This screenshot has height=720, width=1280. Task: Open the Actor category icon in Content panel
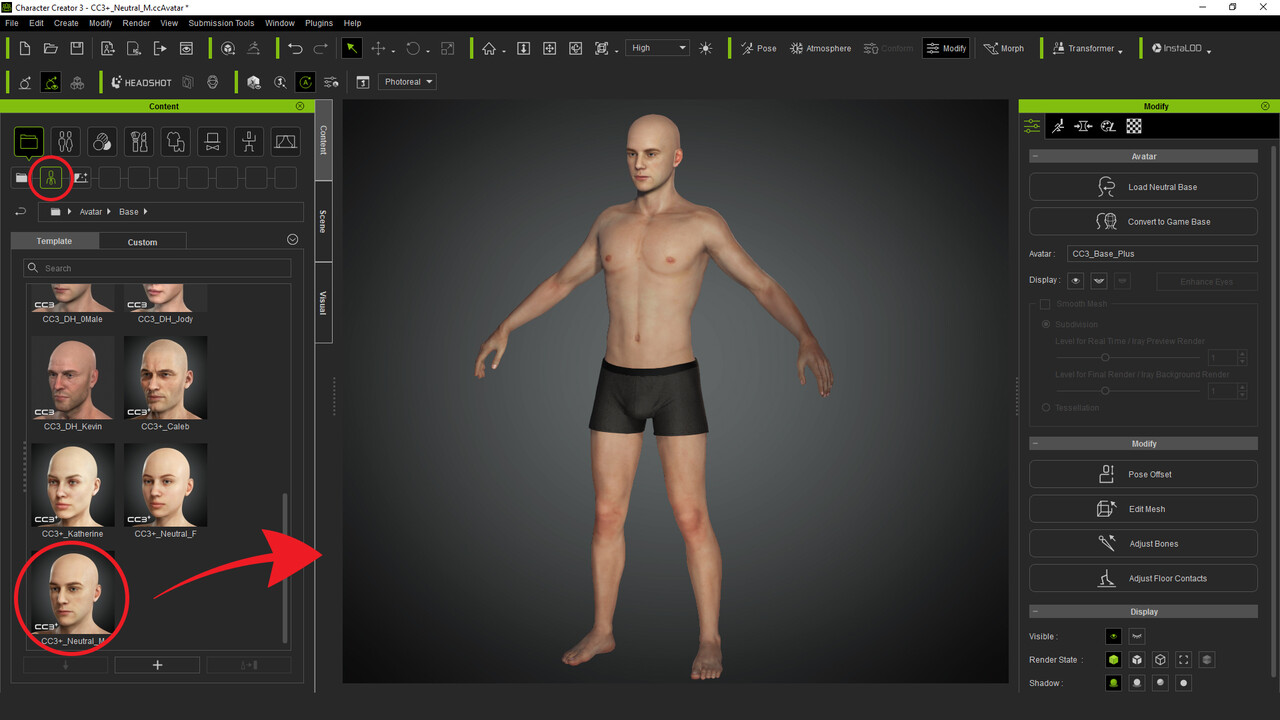coord(65,142)
